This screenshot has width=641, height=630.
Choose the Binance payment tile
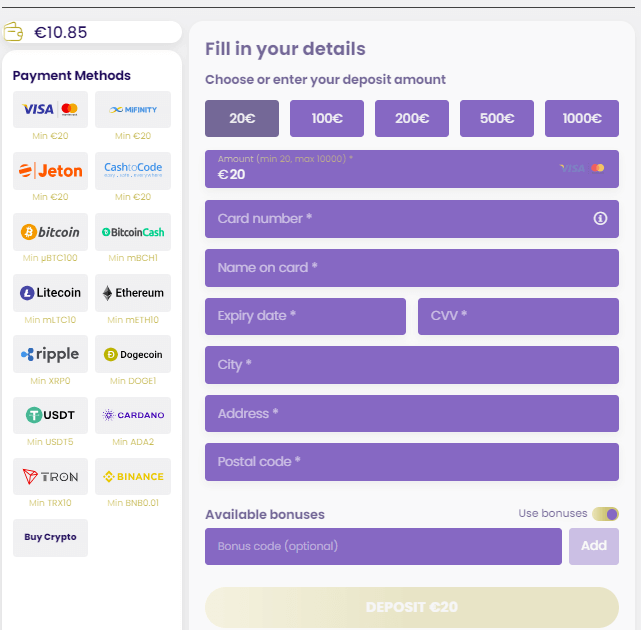coord(133,476)
